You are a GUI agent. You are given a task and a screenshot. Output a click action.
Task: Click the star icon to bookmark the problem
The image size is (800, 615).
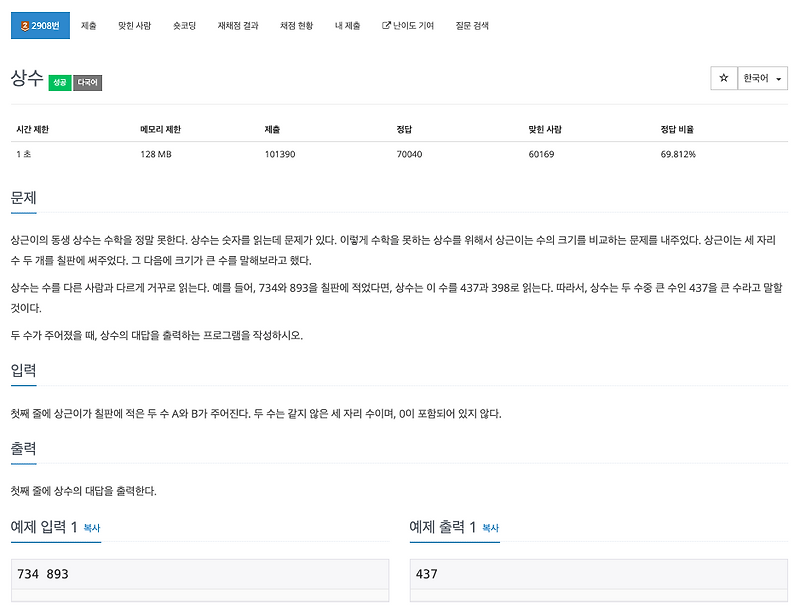tap(723, 78)
